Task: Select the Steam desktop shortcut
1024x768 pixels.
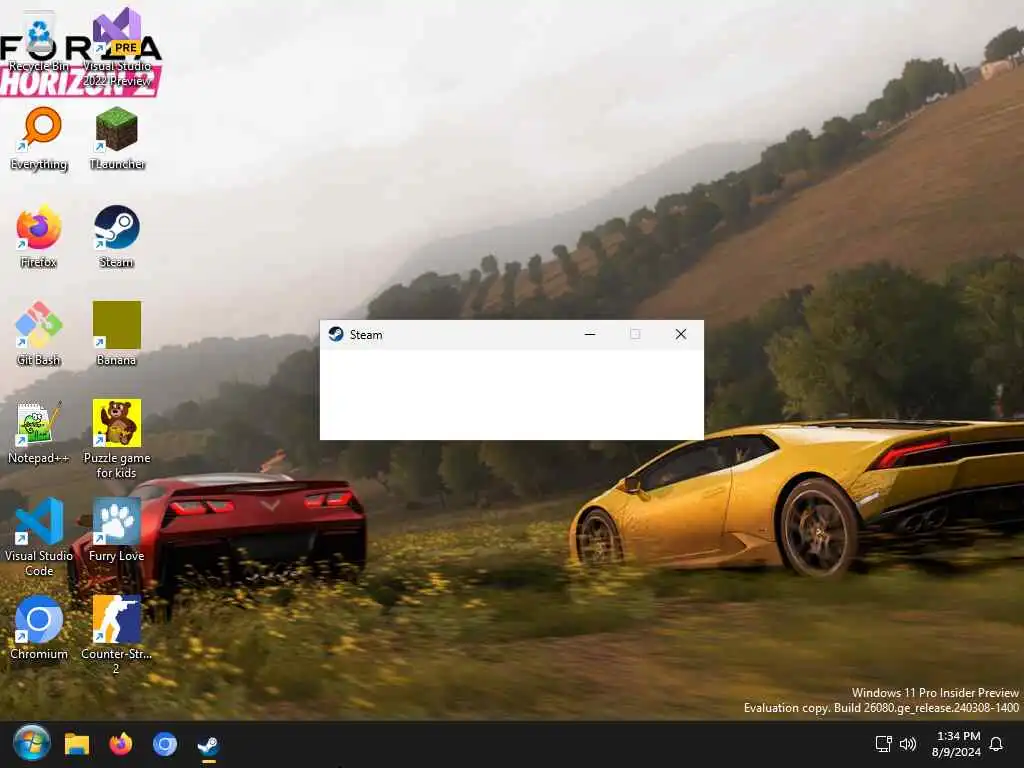Action: coord(117,236)
